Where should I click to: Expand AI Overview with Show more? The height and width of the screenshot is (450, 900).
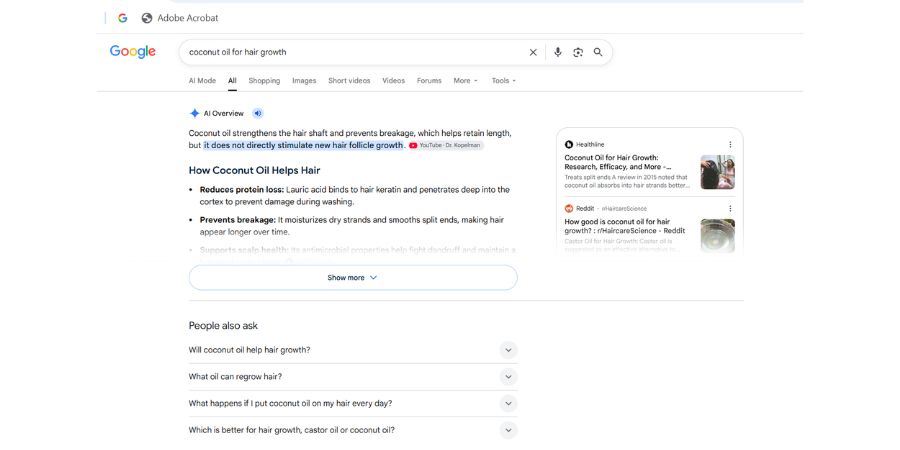[353, 278]
